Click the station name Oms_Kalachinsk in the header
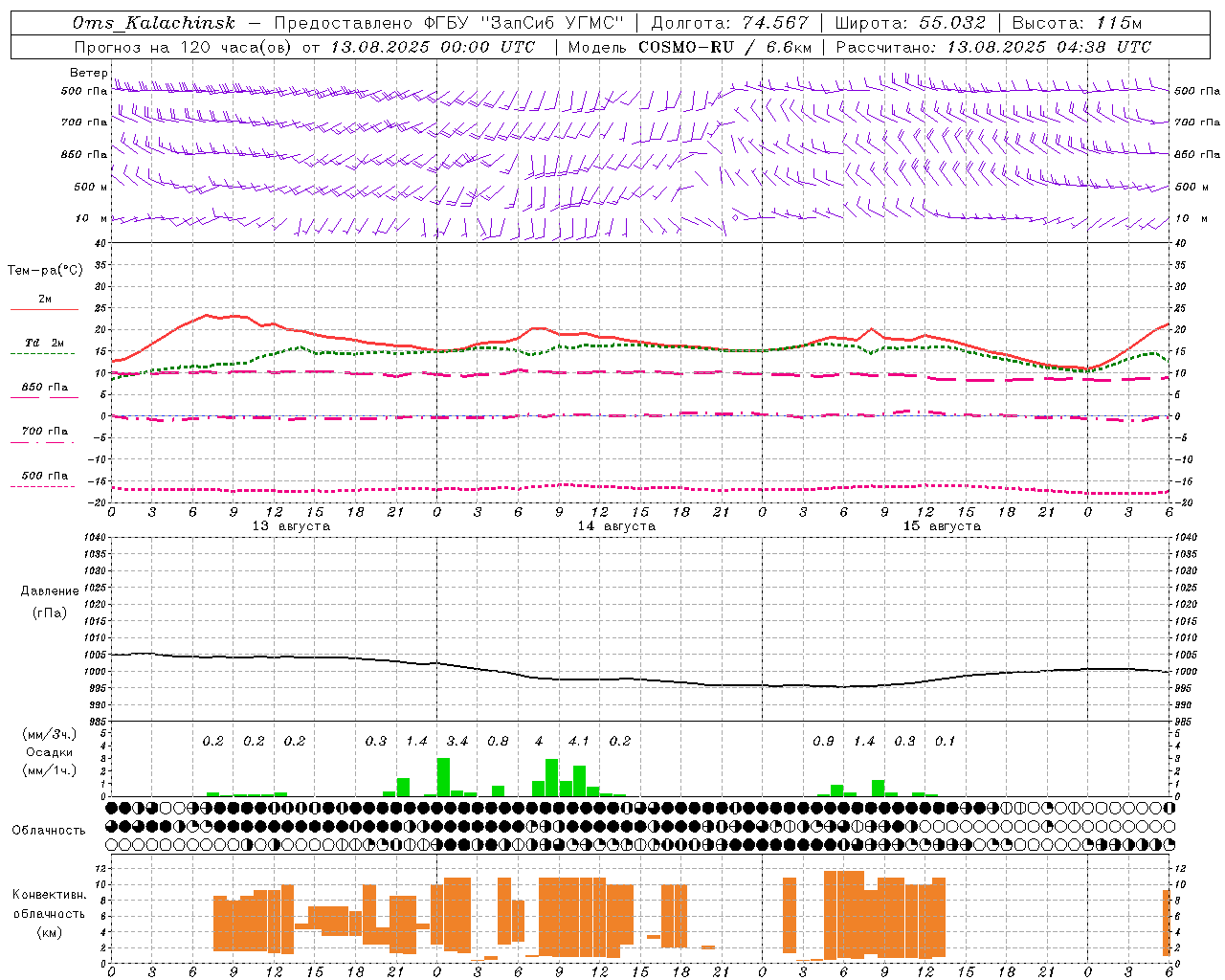Viewport: 1225px width, 980px height. [x=154, y=23]
